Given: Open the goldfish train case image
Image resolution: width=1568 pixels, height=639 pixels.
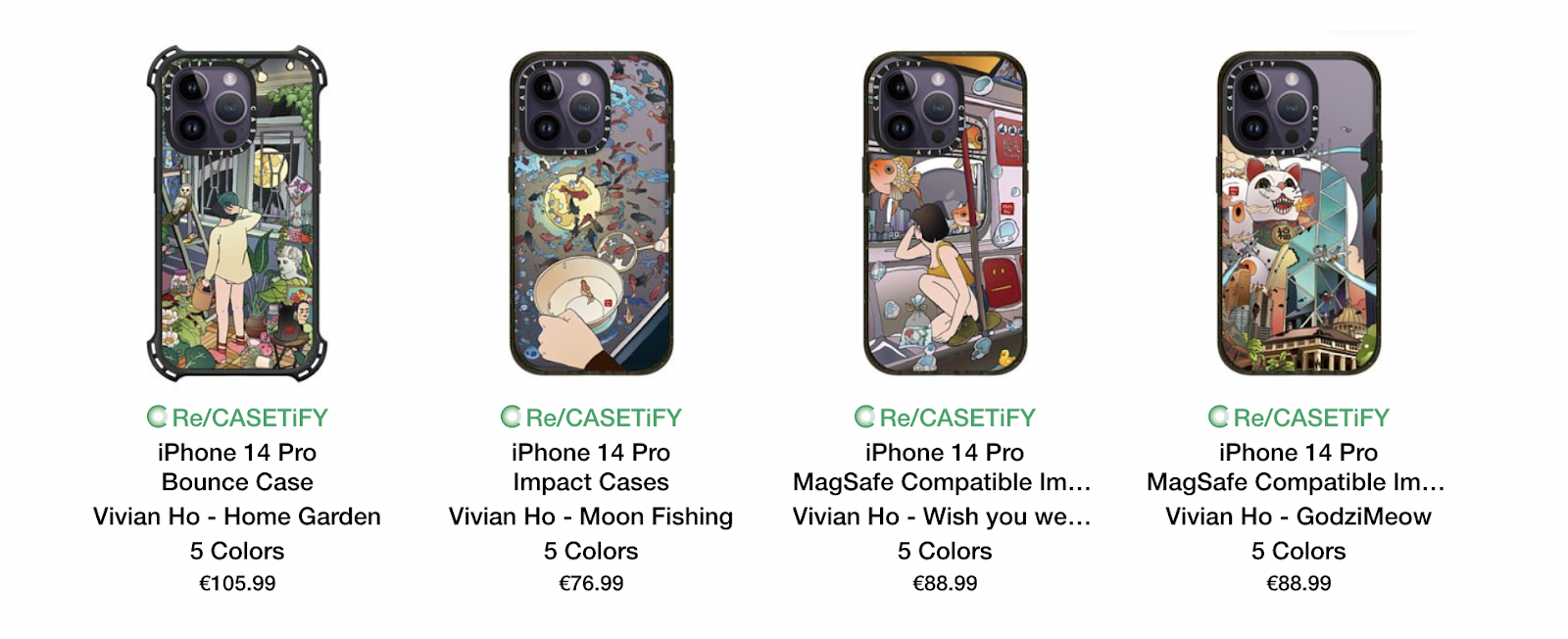Looking at the screenshot, I should click(x=945, y=213).
